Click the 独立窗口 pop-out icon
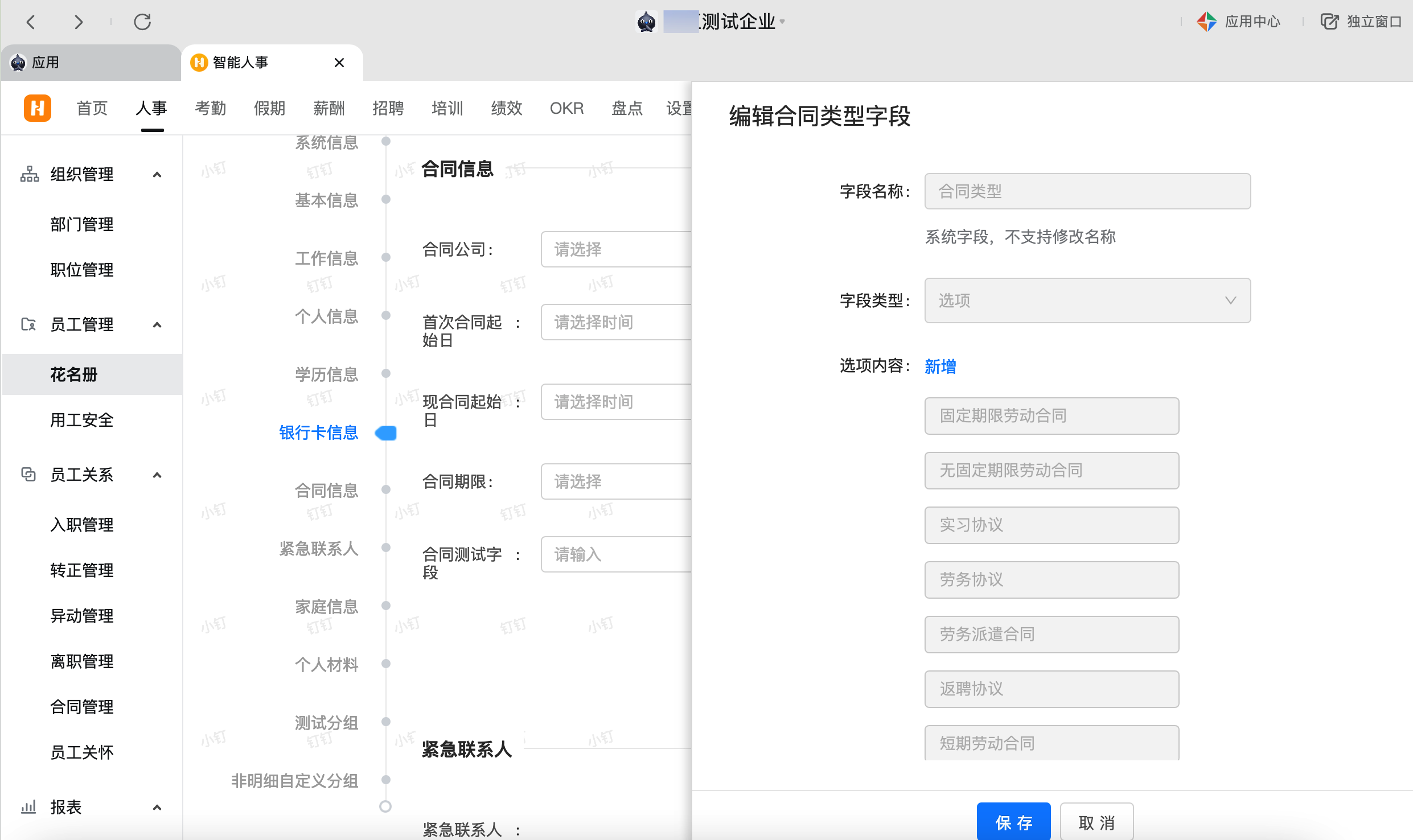The height and width of the screenshot is (840, 1413). (x=1329, y=22)
